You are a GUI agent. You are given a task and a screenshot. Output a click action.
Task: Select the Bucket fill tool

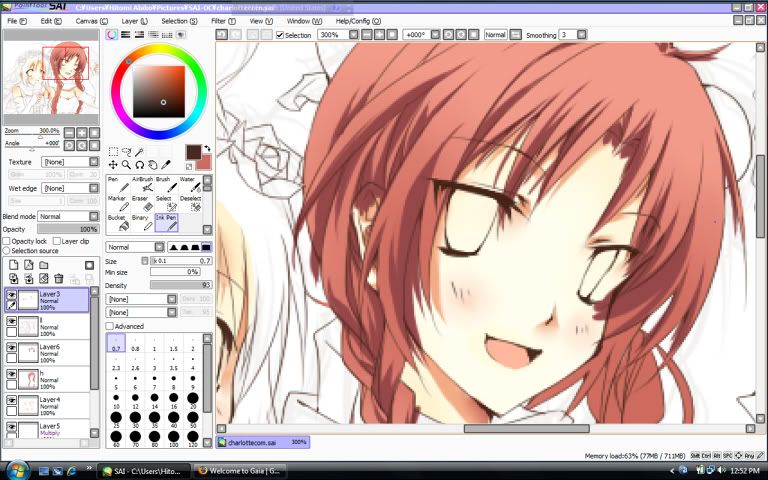118,223
